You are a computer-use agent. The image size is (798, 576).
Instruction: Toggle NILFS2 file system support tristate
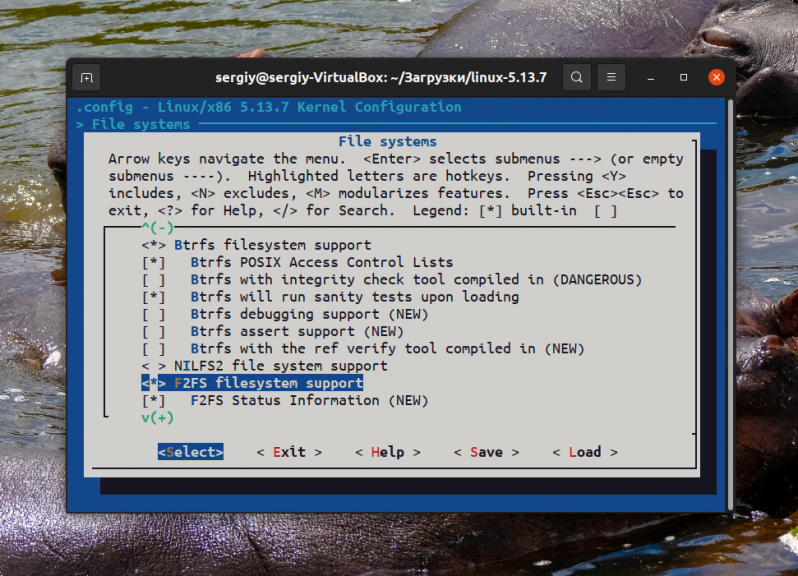tap(154, 366)
